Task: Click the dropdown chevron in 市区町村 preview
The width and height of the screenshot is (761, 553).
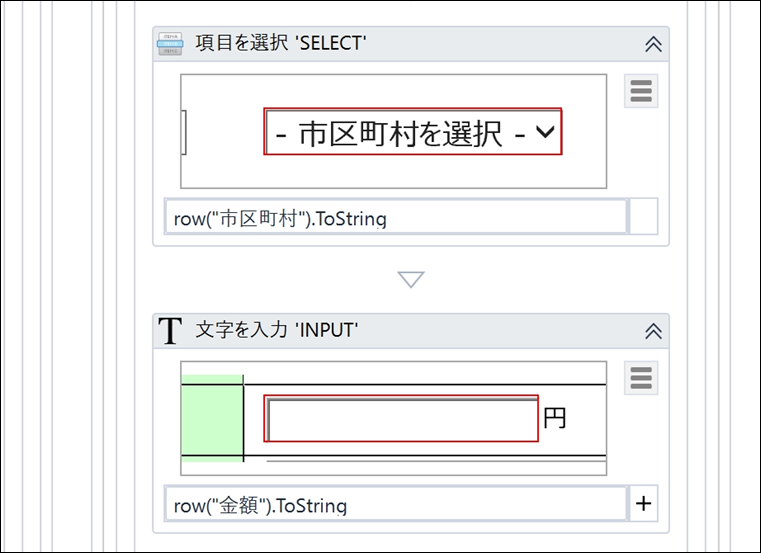Action: coord(545,132)
